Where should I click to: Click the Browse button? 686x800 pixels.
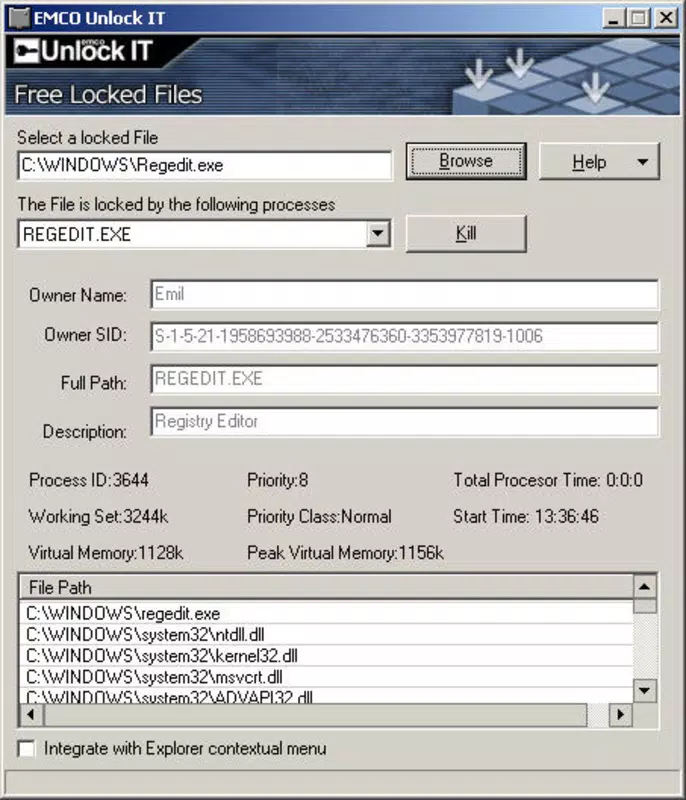coord(466,161)
